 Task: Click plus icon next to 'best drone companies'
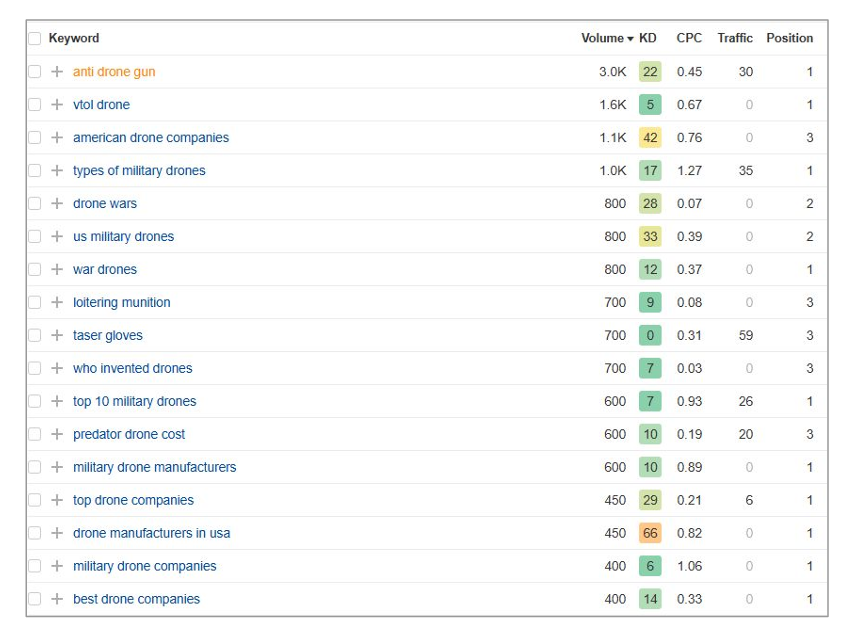point(57,600)
